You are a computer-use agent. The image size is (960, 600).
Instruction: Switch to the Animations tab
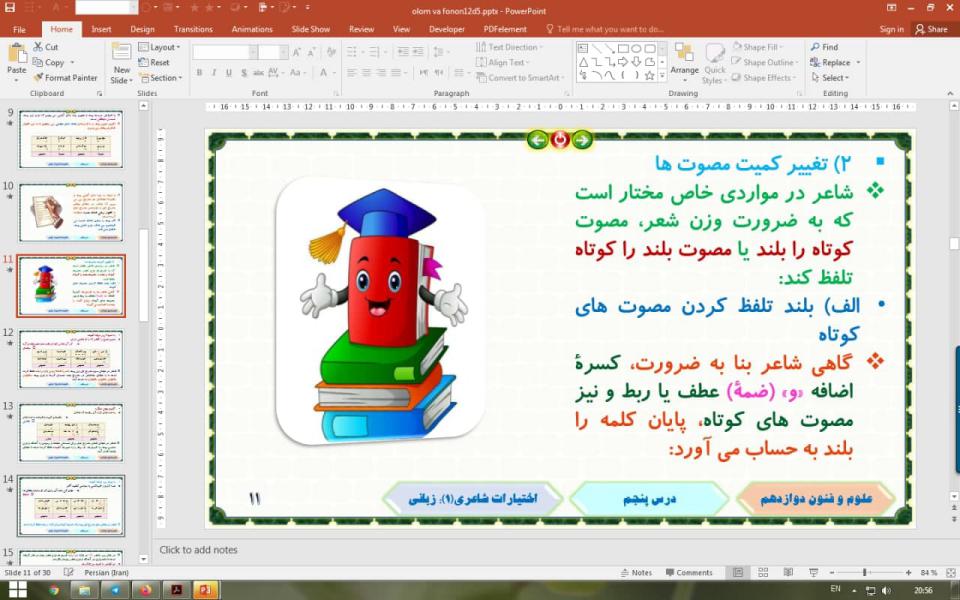(252, 29)
